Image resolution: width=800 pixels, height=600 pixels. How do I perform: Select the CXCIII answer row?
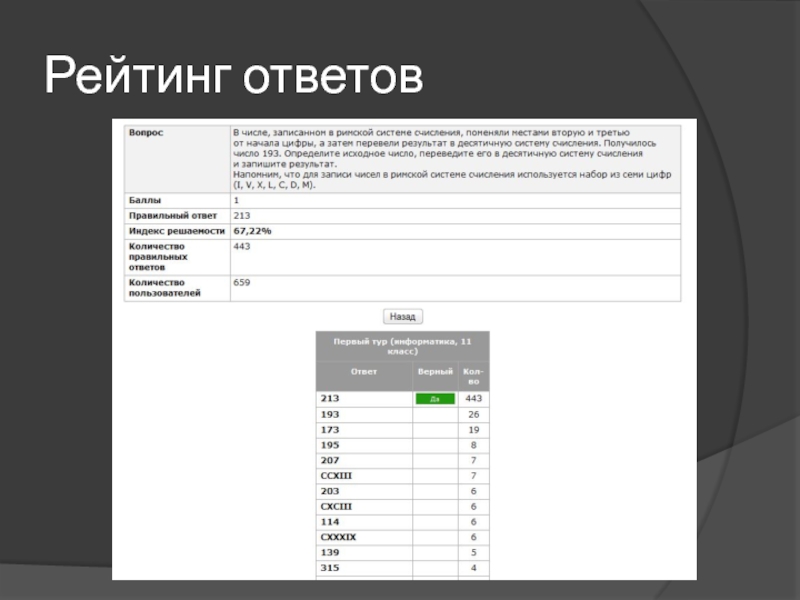coord(336,507)
